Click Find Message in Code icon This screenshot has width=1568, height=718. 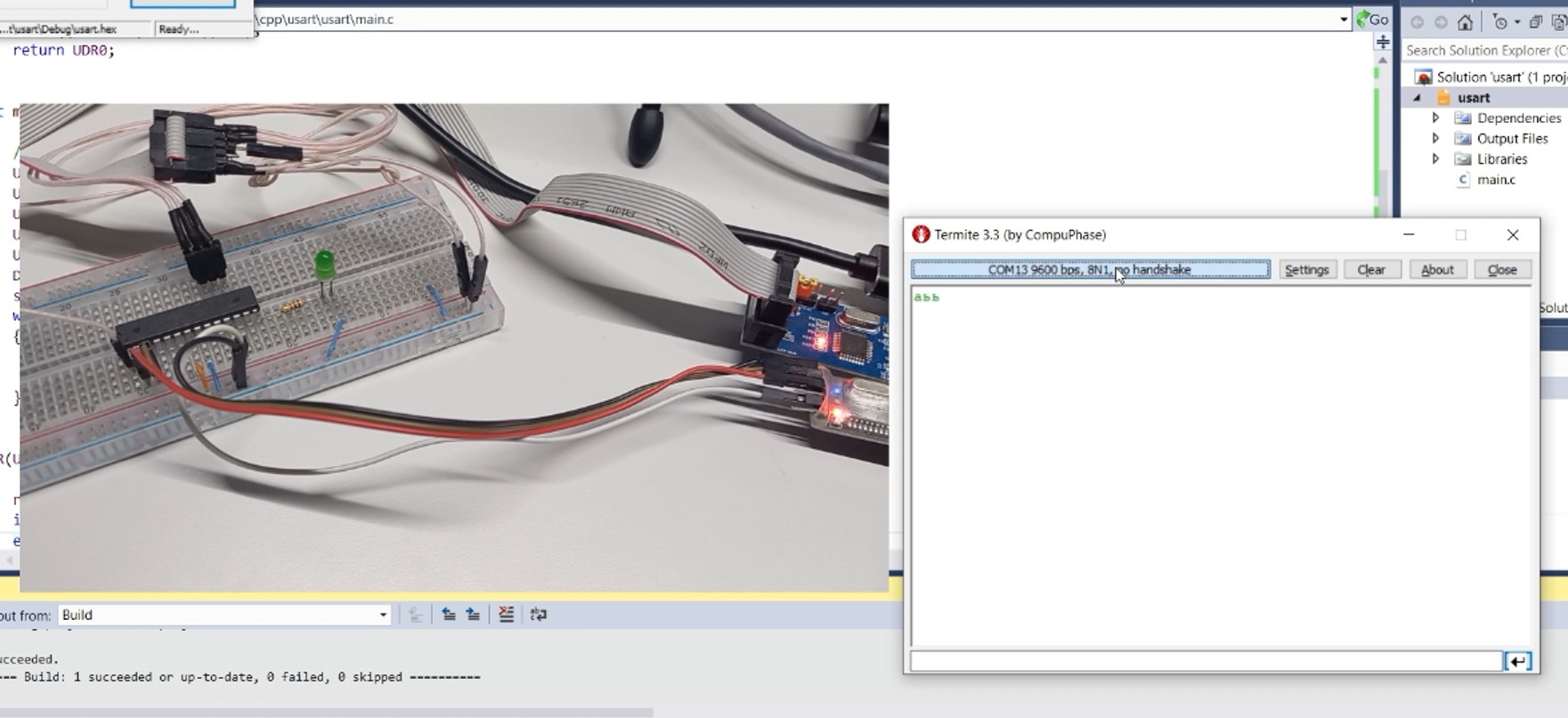click(x=415, y=615)
